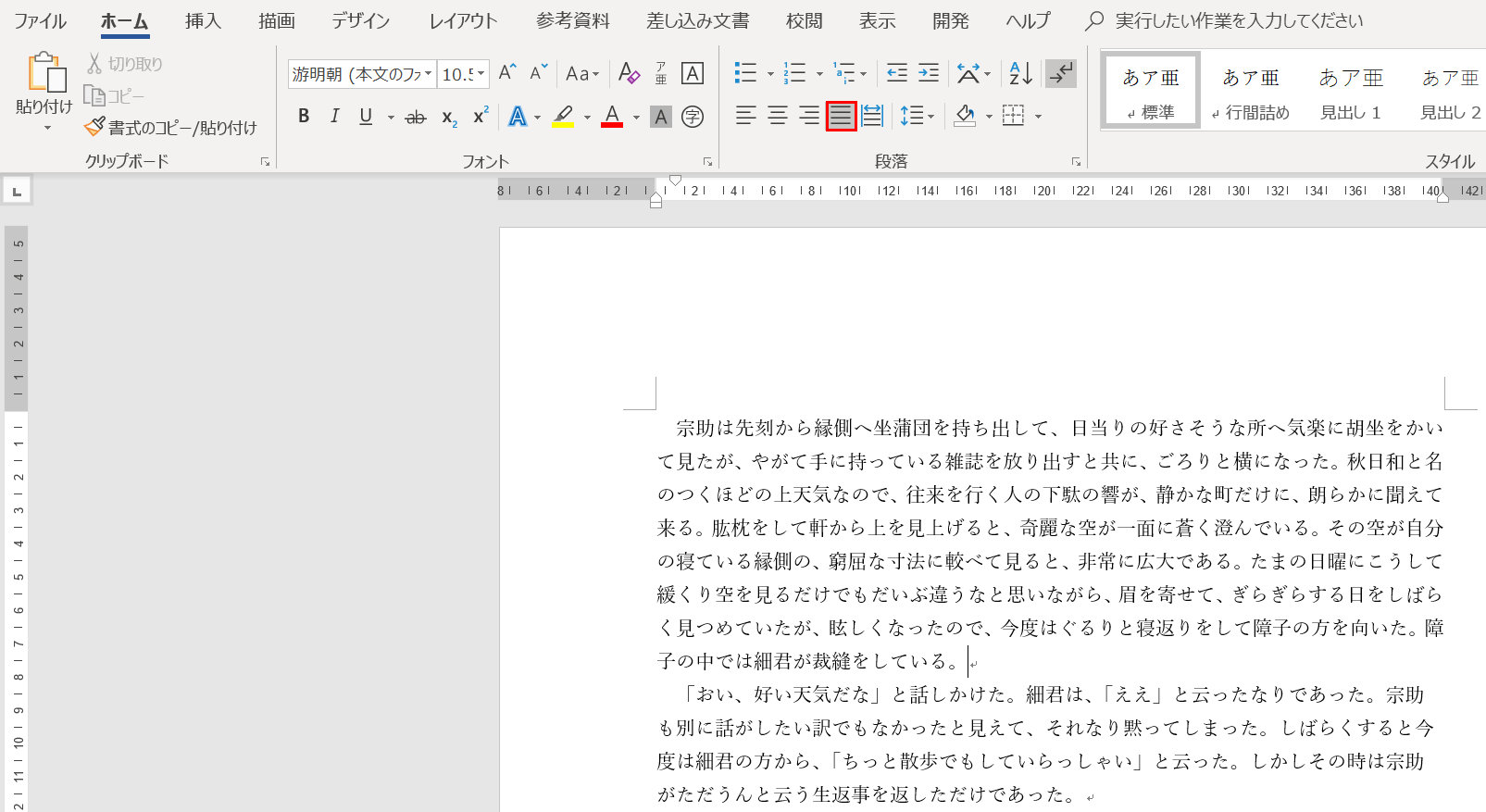
Task: Click the paragraph shading paint bucket icon
Action: (x=966, y=116)
